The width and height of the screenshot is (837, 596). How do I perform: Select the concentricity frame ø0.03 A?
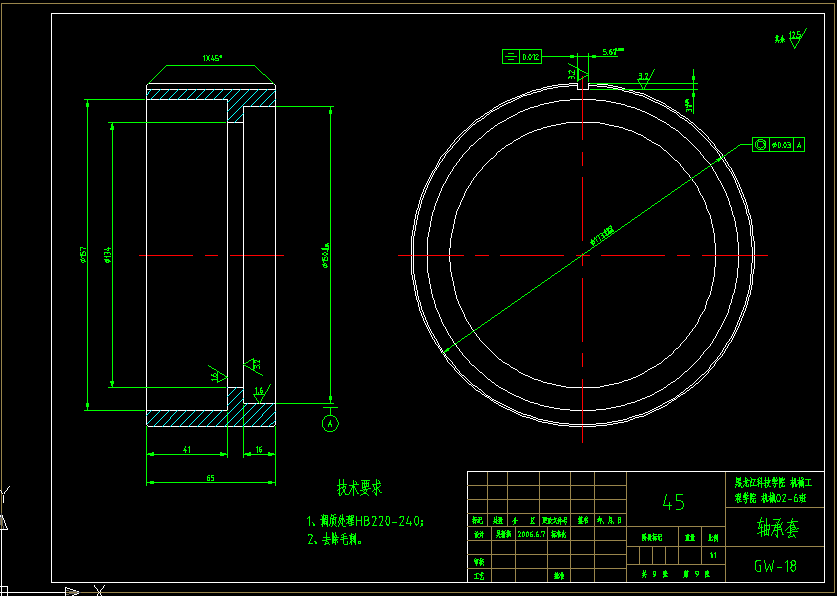(778, 145)
